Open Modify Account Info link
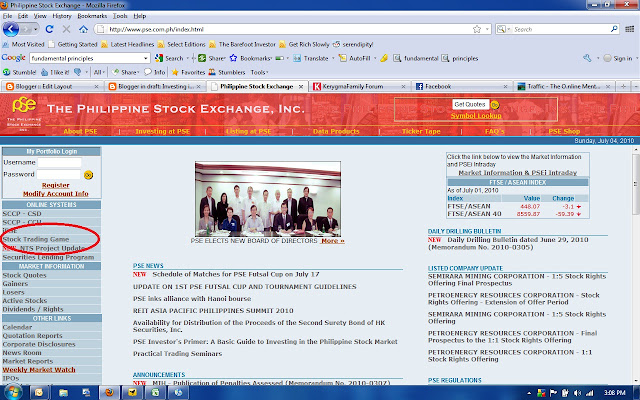 point(56,194)
